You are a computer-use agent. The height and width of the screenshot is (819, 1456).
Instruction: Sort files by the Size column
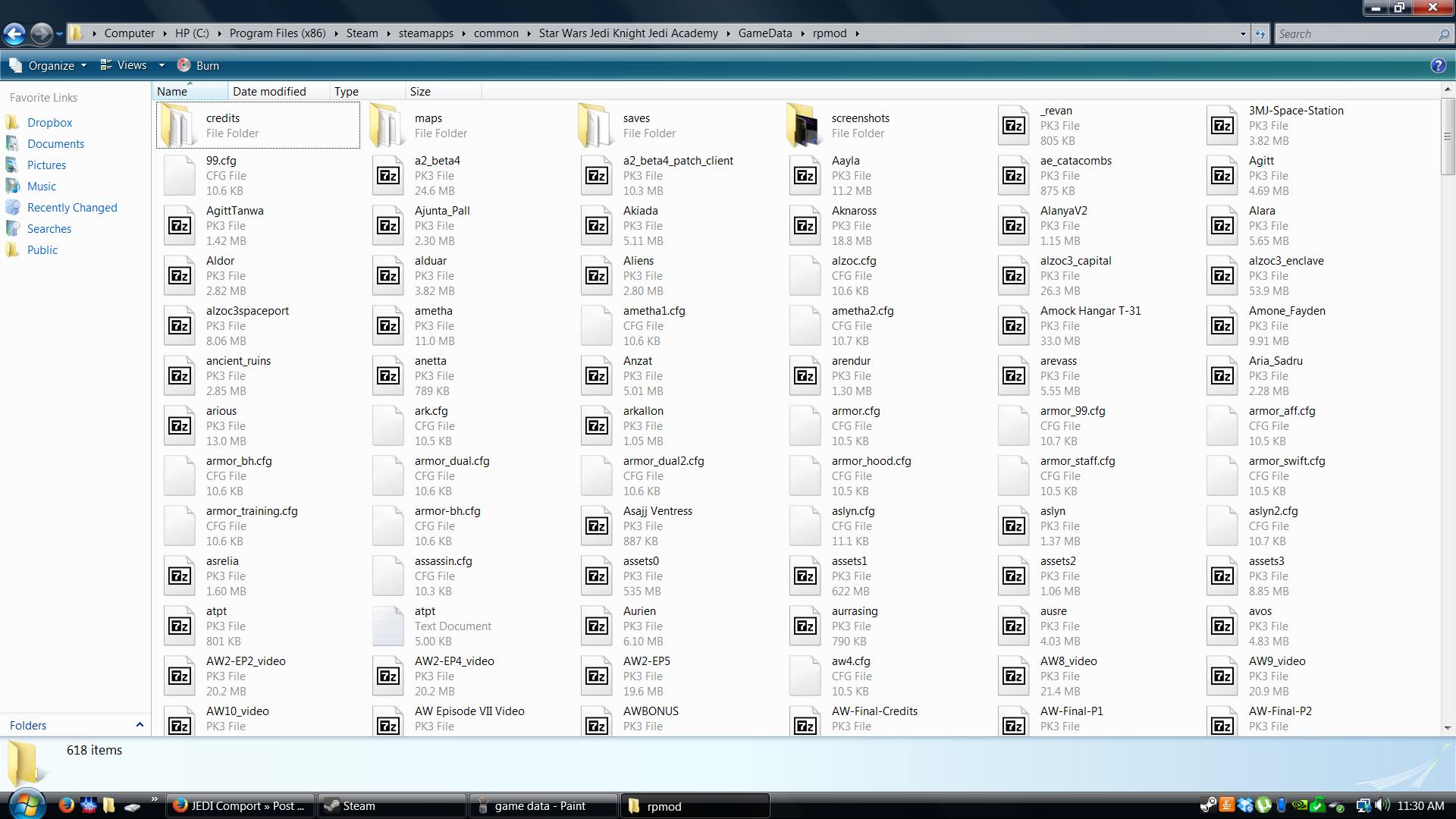coord(420,92)
